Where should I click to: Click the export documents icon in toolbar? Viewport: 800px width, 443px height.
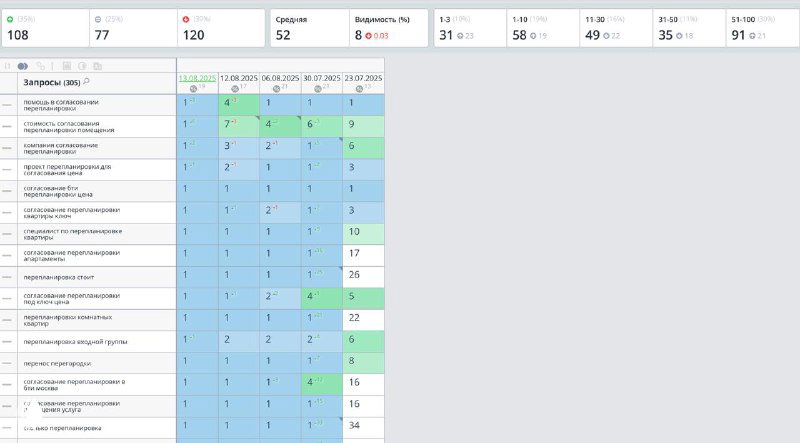click(x=97, y=66)
